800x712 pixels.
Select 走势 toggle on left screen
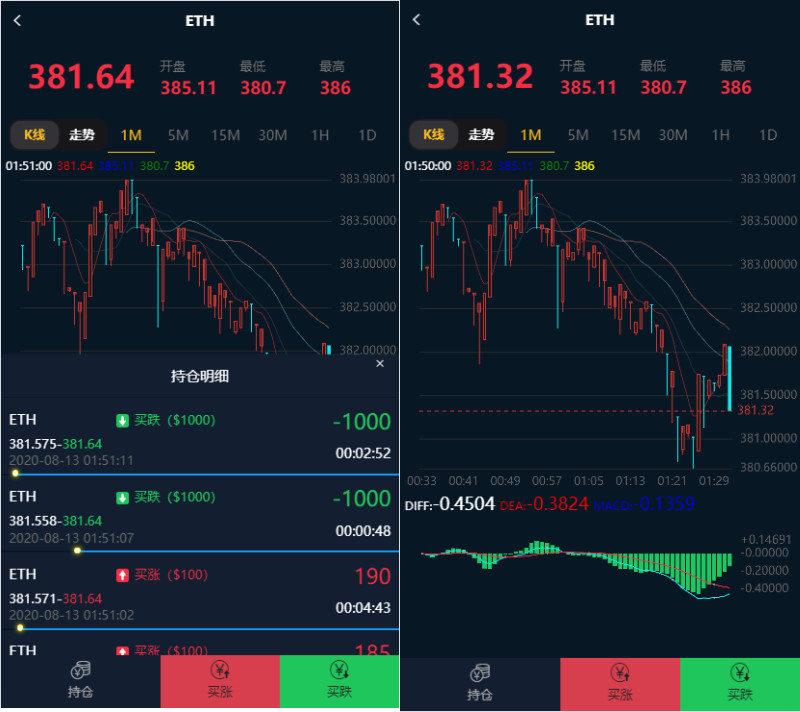pos(82,135)
